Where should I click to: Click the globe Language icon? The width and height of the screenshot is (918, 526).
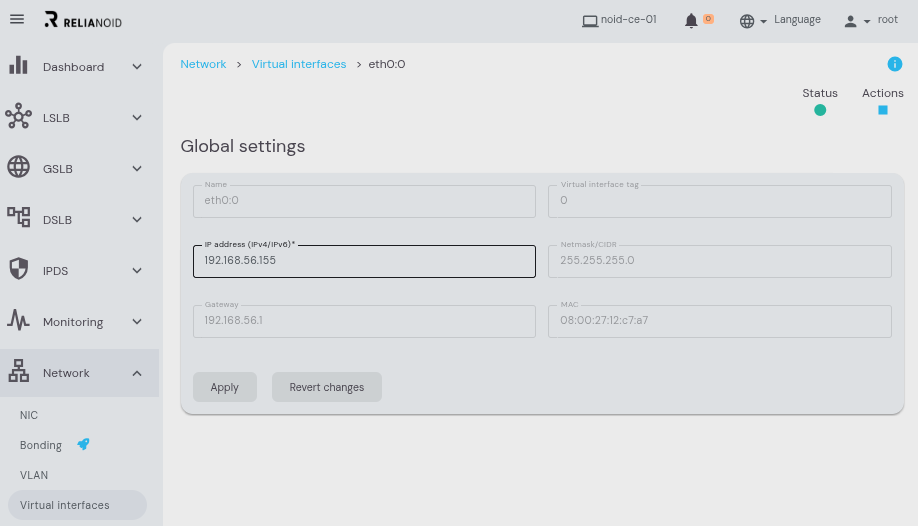coord(746,21)
